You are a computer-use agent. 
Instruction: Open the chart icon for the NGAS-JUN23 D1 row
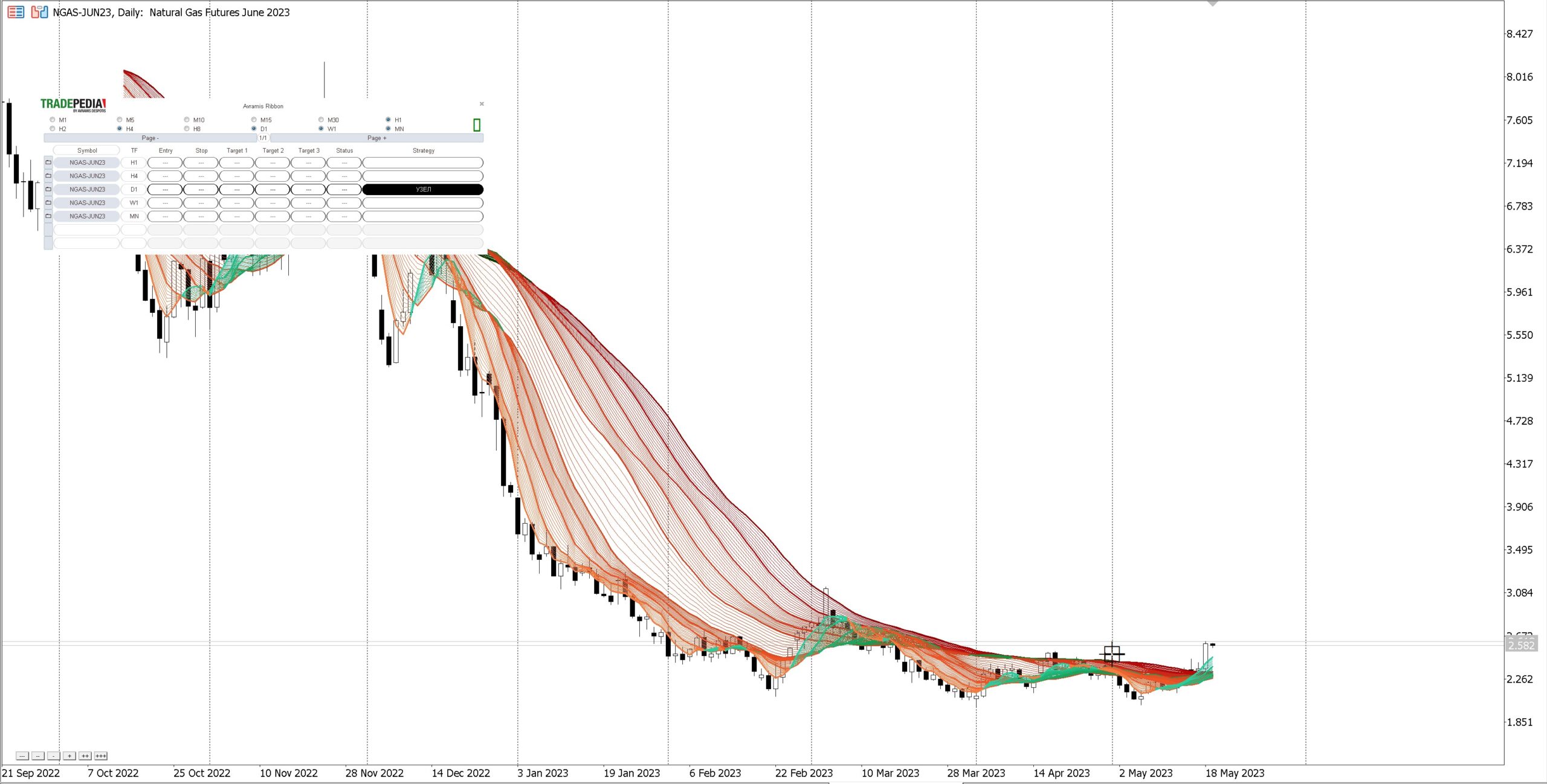(48, 189)
